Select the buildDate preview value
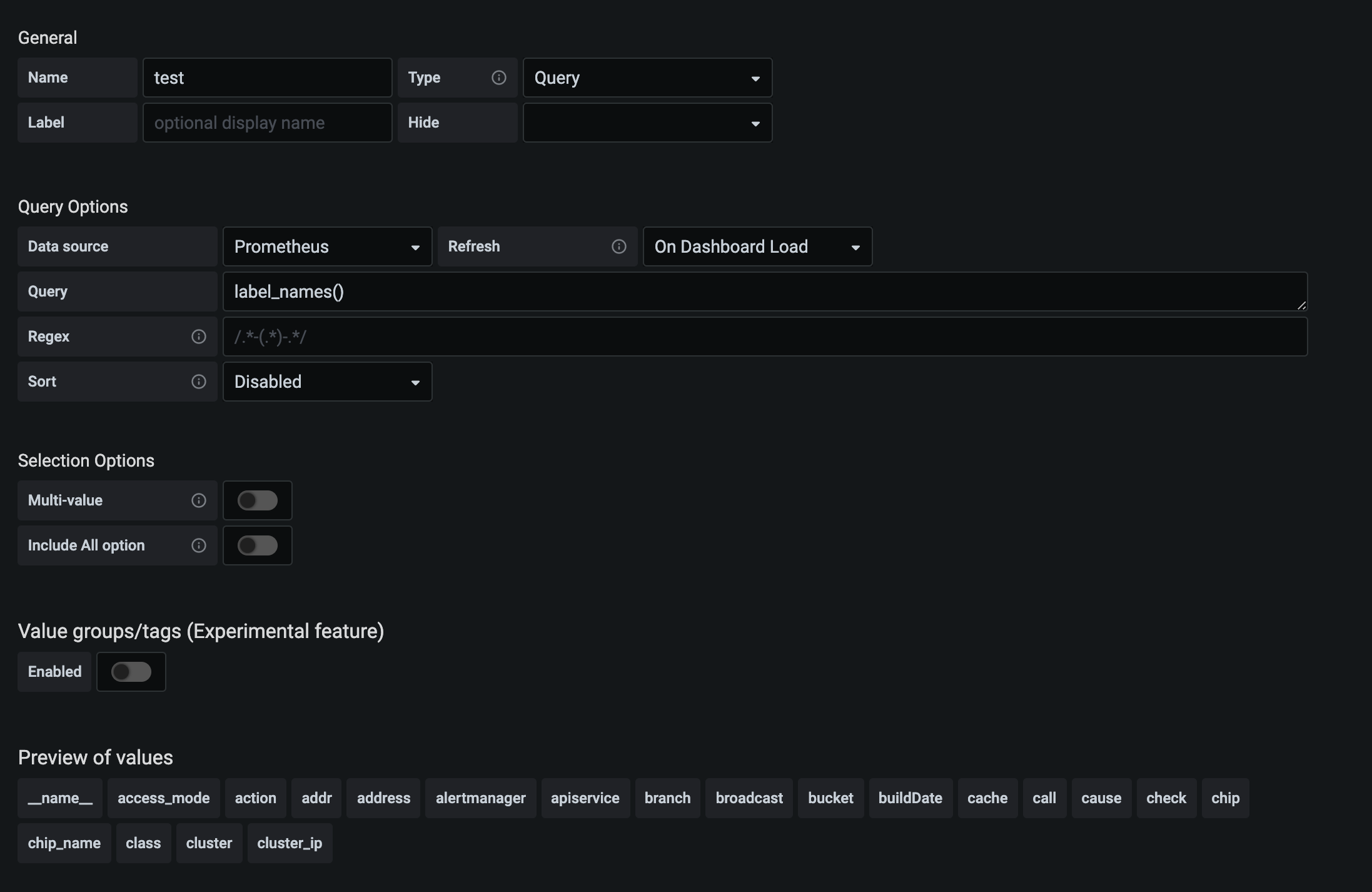The height and width of the screenshot is (892, 1372). point(910,798)
